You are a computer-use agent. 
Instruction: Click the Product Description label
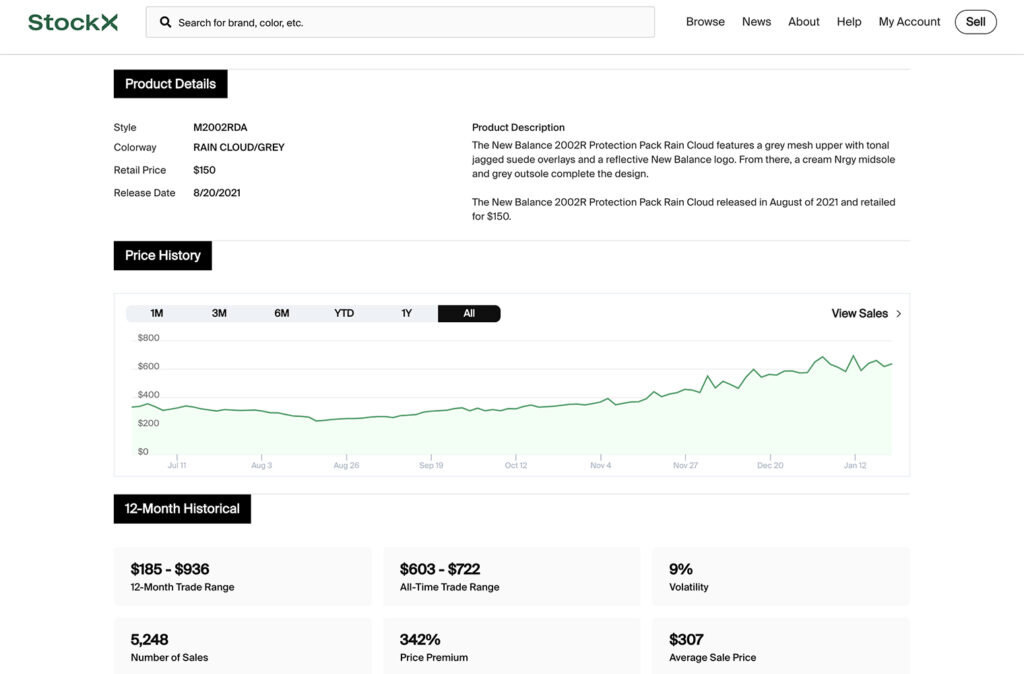click(518, 127)
